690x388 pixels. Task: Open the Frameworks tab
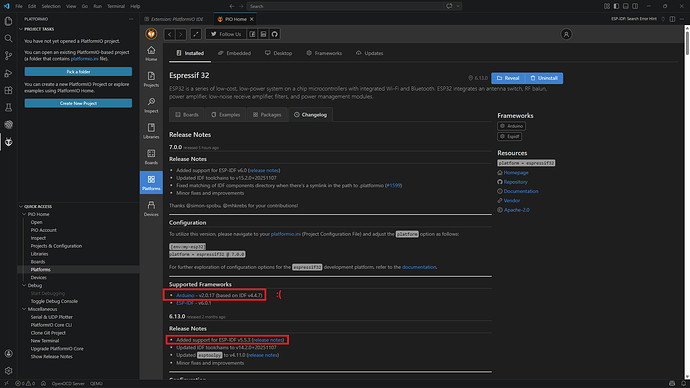pos(324,53)
